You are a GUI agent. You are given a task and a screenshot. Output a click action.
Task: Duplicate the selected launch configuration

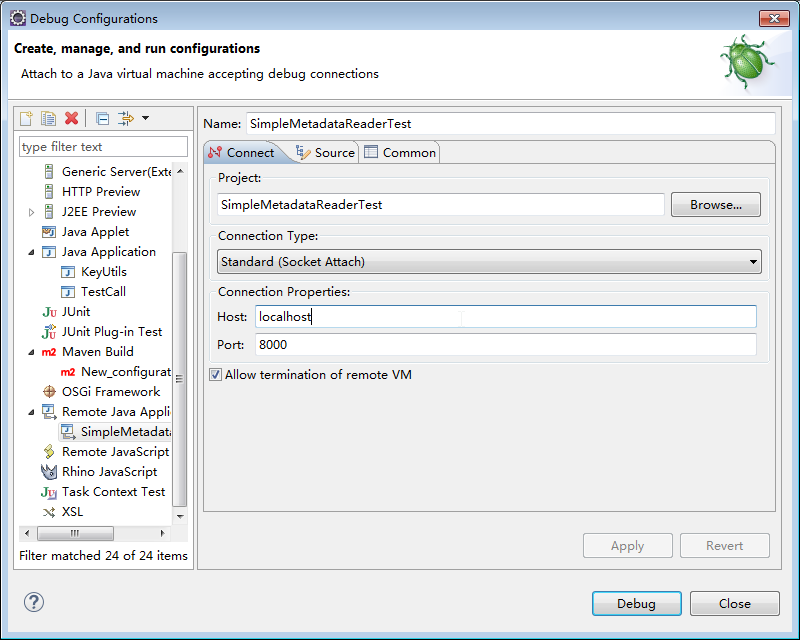click(48, 118)
